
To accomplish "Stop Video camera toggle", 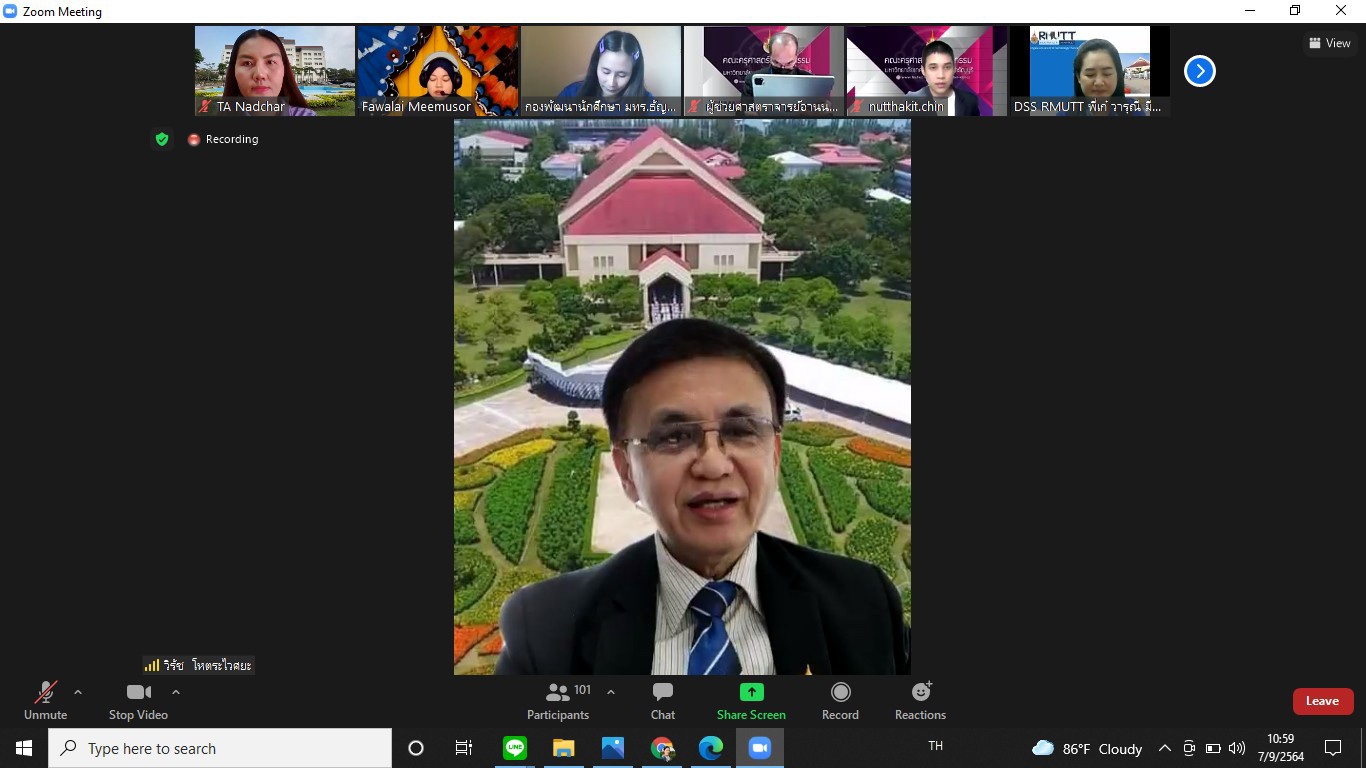I will click(x=138, y=699).
